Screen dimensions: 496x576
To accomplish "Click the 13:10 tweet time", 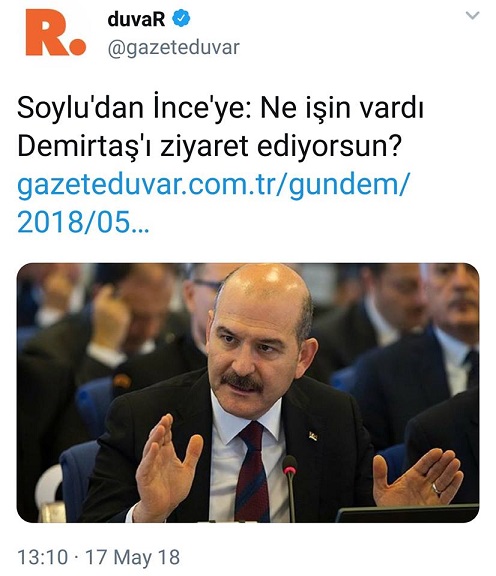I will coord(43,557).
